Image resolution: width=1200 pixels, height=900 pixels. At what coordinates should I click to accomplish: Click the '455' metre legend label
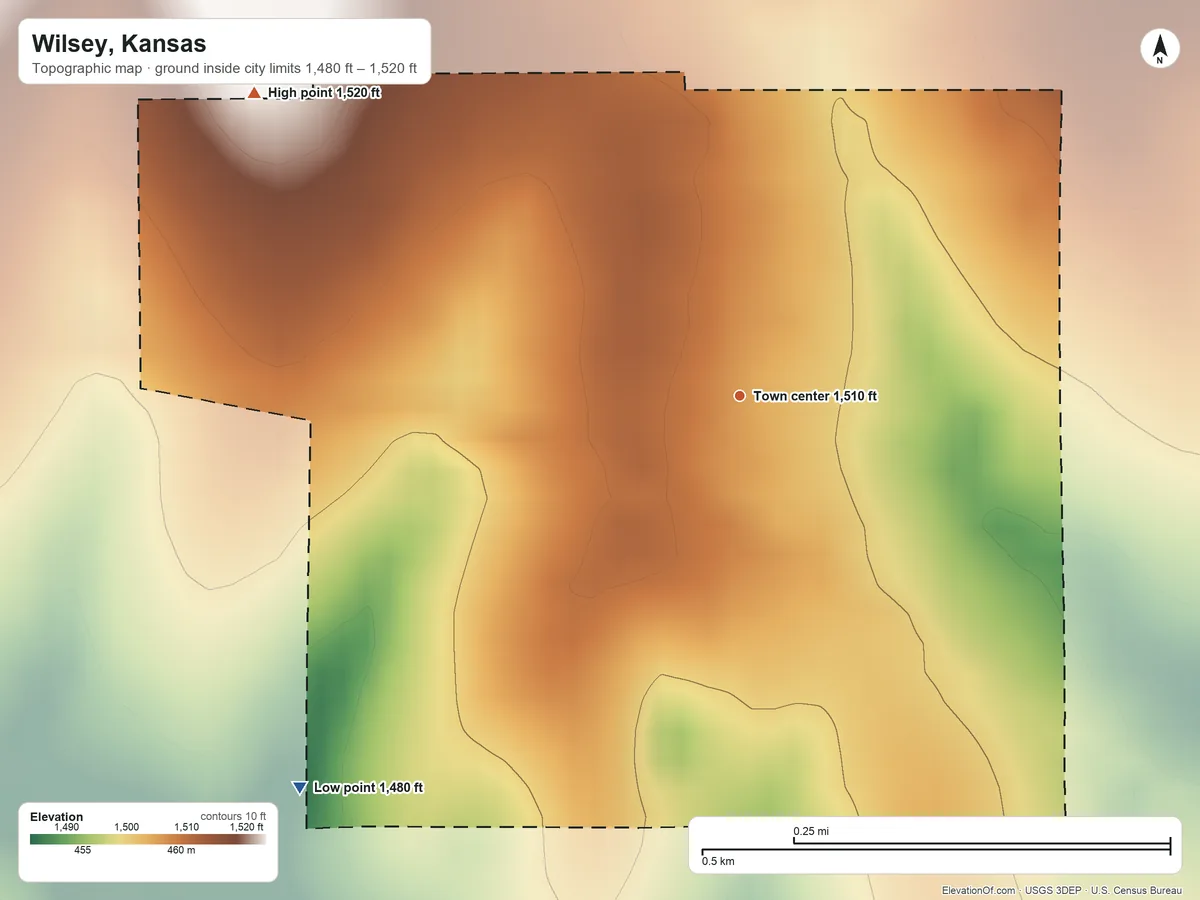click(x=82, y=850)
